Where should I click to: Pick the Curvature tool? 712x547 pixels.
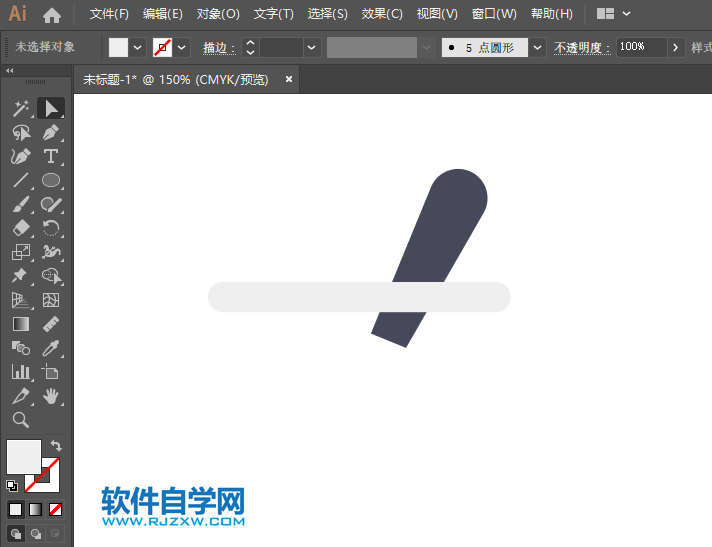(x=21, y=157)
